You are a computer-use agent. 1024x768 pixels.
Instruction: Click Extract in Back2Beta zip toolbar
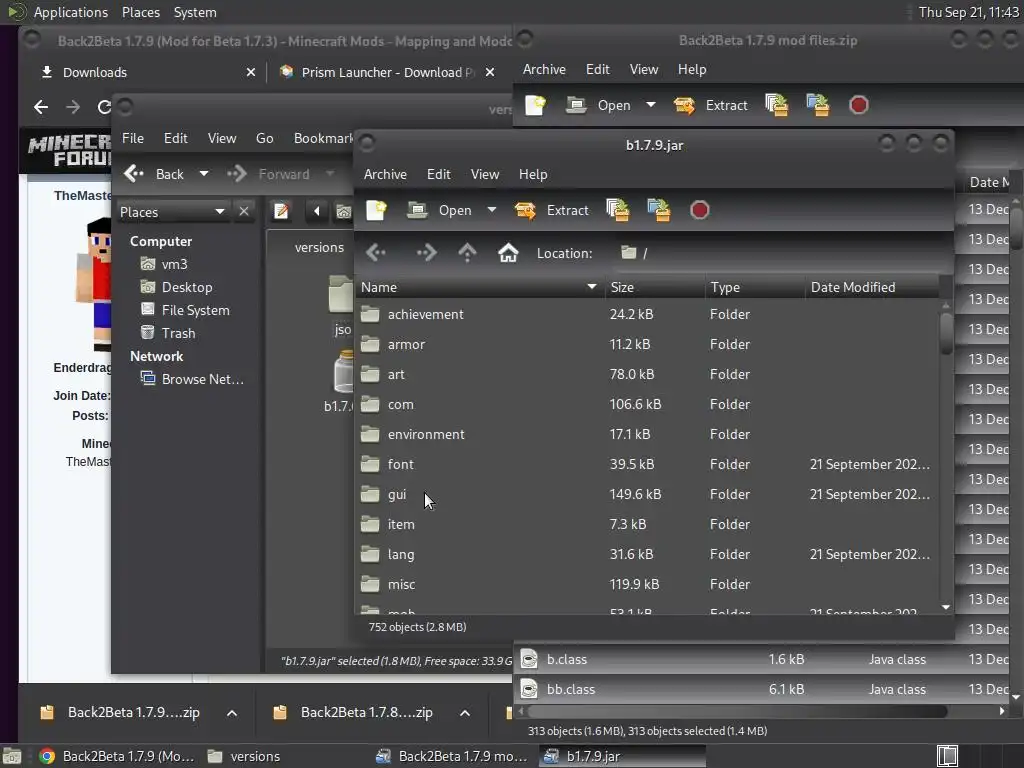(711, 105)
